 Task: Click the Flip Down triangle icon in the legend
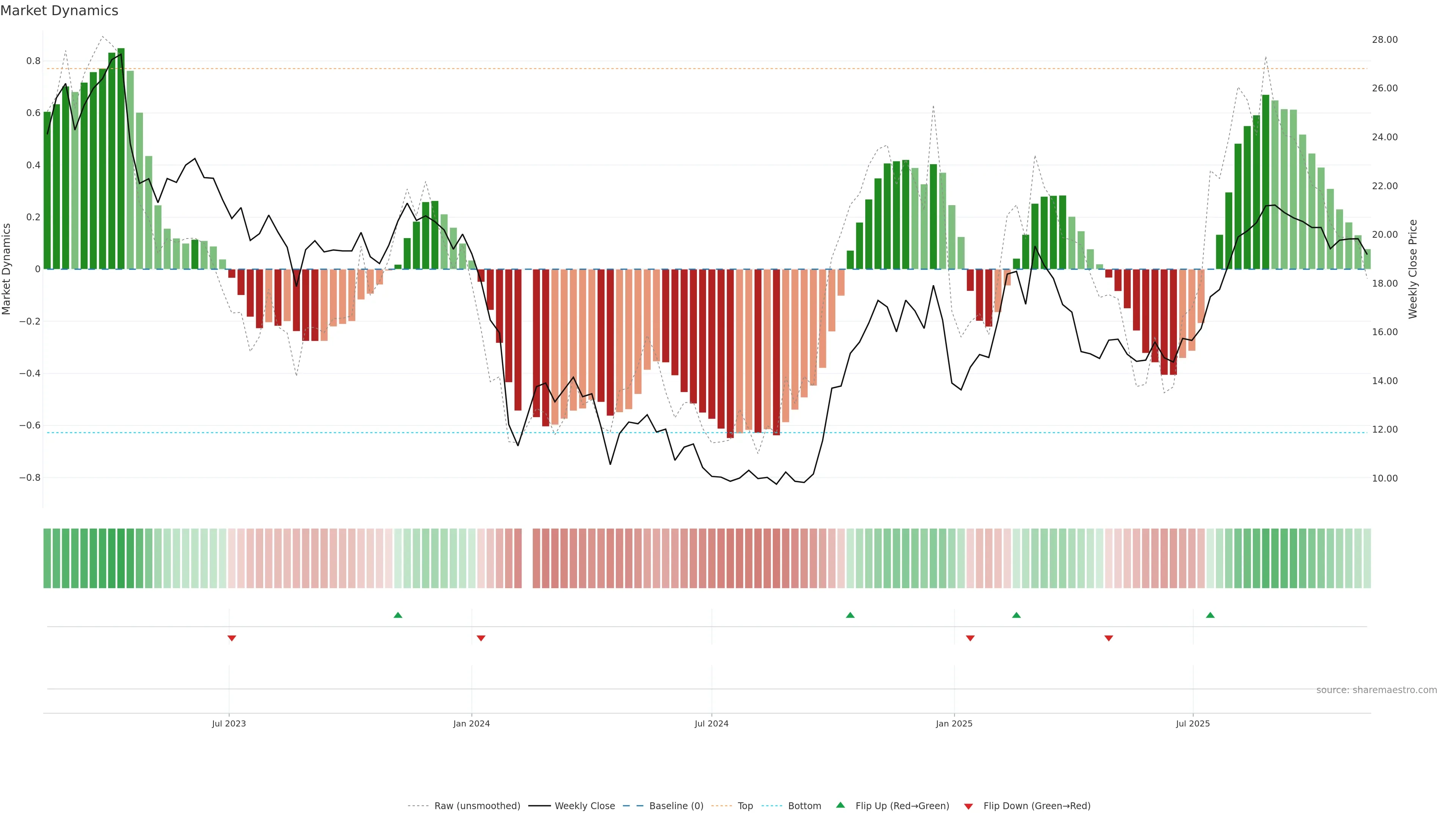coord(968,806)
